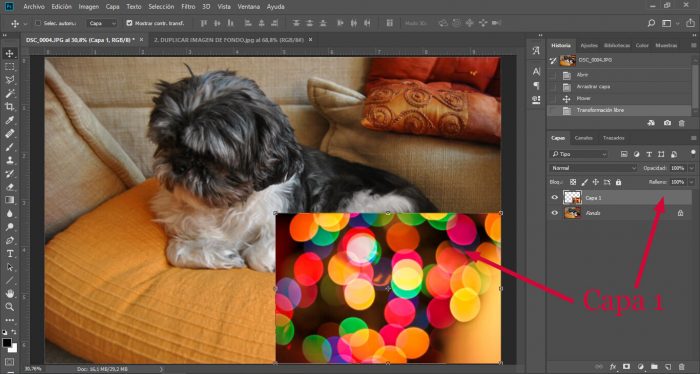Open the Archivo menu
The height and width of the screenshot is (374, 700).
point(34,7)
